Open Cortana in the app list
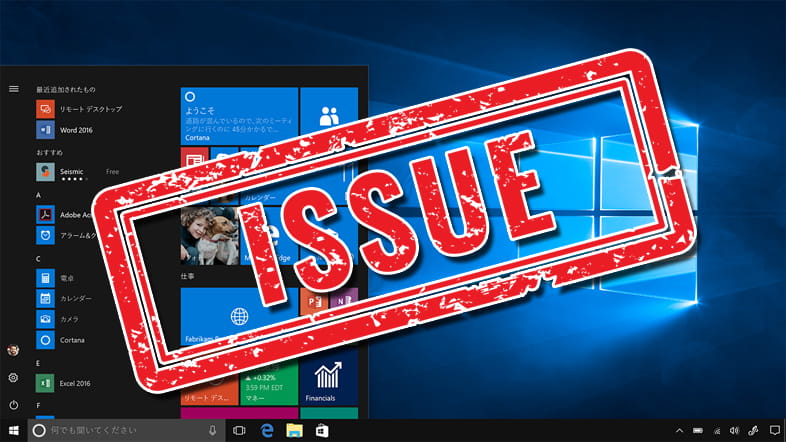 coord(61,340)
